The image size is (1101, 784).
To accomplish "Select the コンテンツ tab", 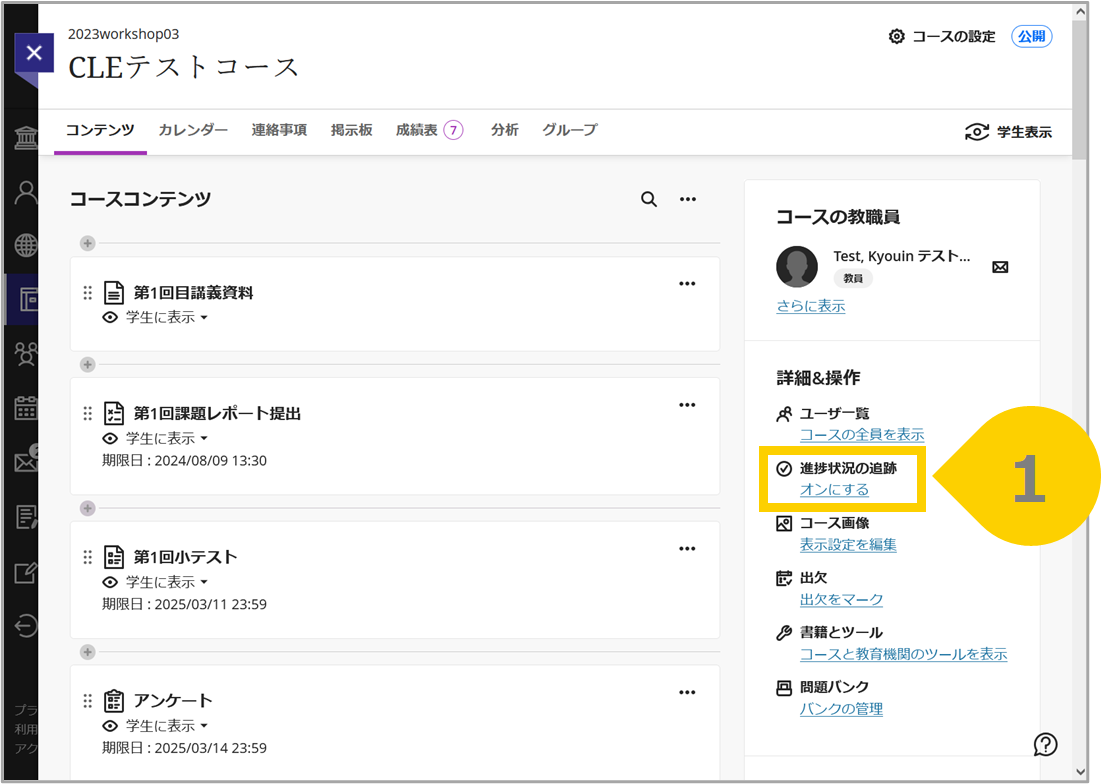I will [x=100, y=130].
